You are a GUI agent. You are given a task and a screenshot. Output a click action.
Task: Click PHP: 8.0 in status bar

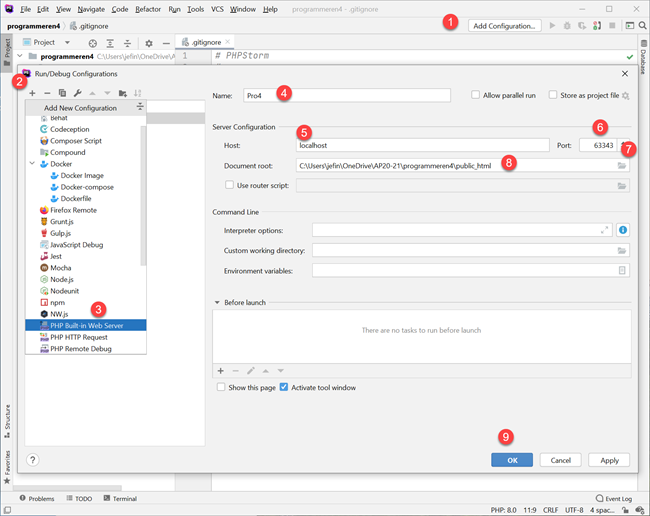pyautogui.click(x=503, y=510)
